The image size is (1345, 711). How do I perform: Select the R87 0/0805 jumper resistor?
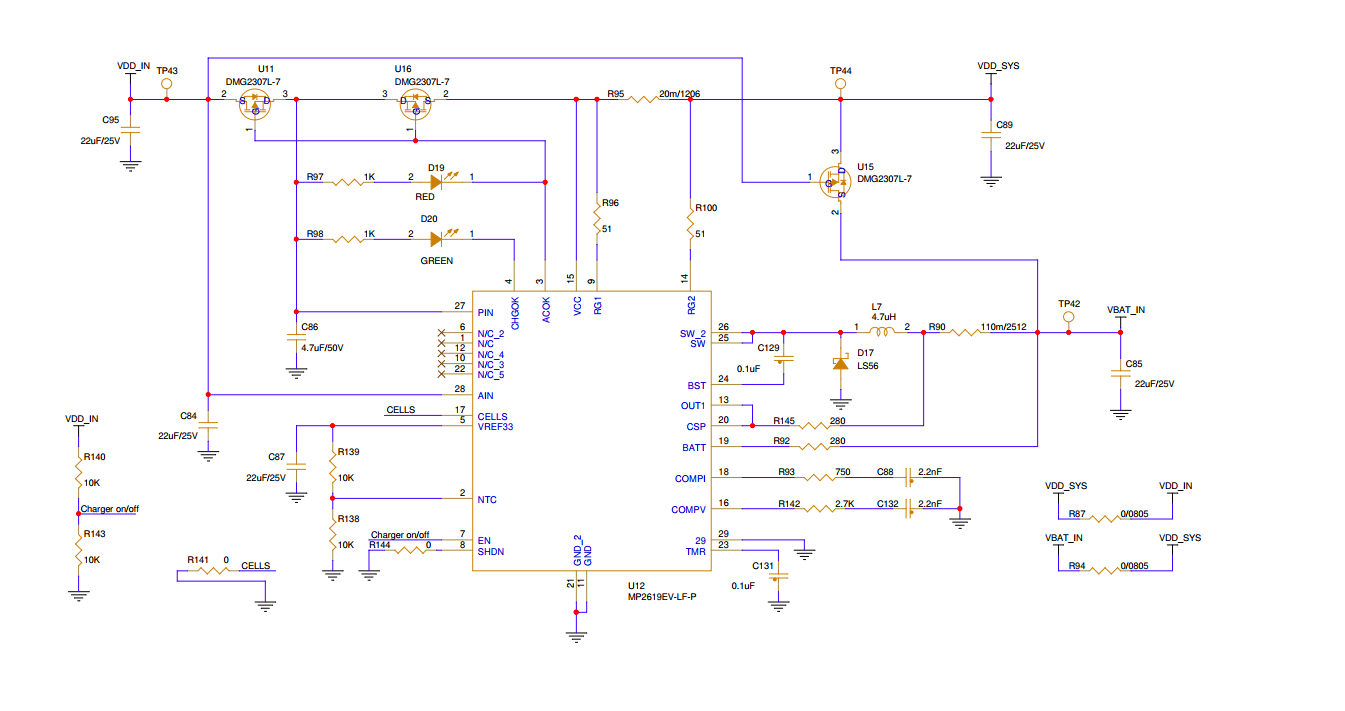click(x=1106, y=519)
